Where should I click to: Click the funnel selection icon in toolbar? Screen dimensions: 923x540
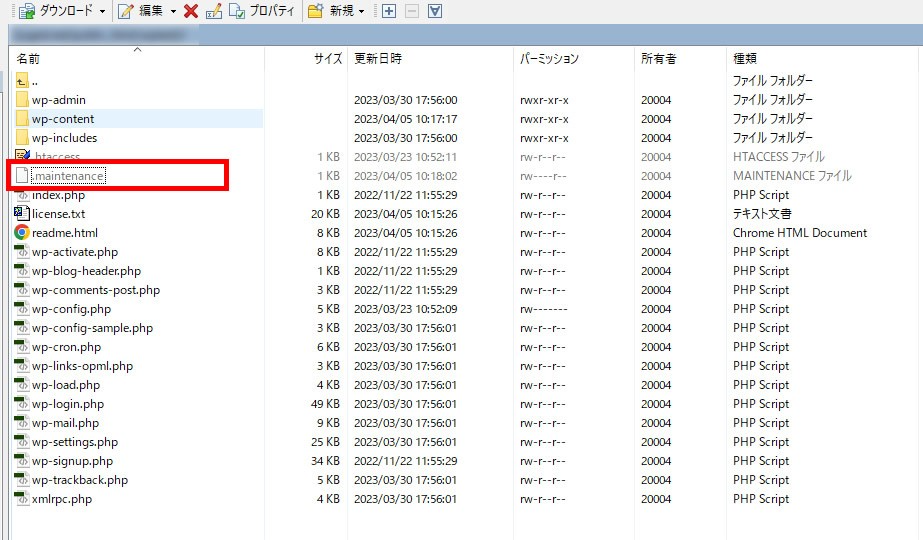435,11
